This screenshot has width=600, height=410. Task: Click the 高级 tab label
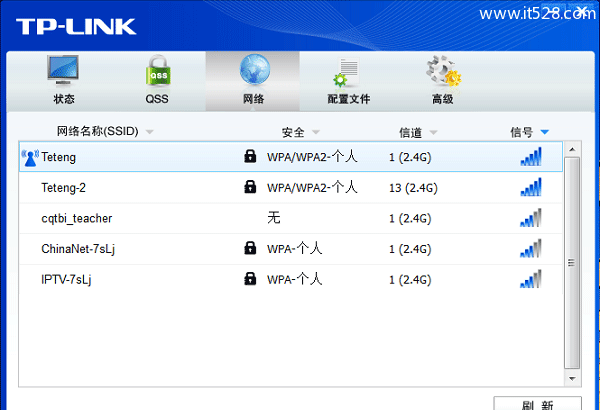(443, 99)
